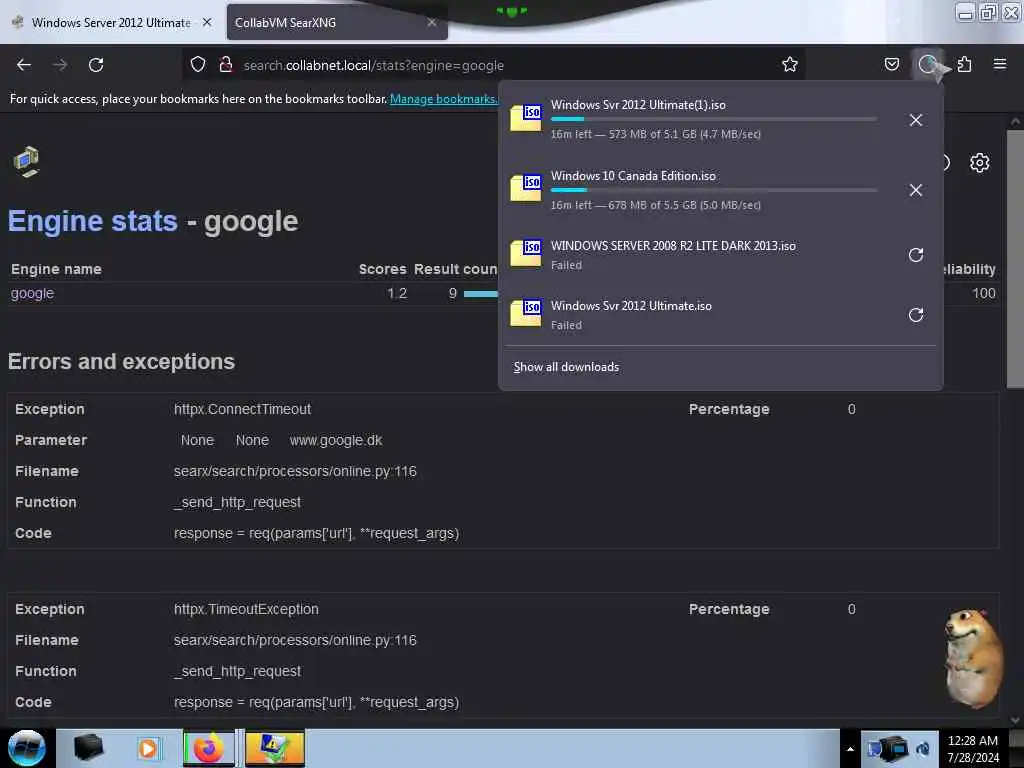
Task: Toggle the downloads toolbar button
Action: pyautogui.click(x=927, y=65)
